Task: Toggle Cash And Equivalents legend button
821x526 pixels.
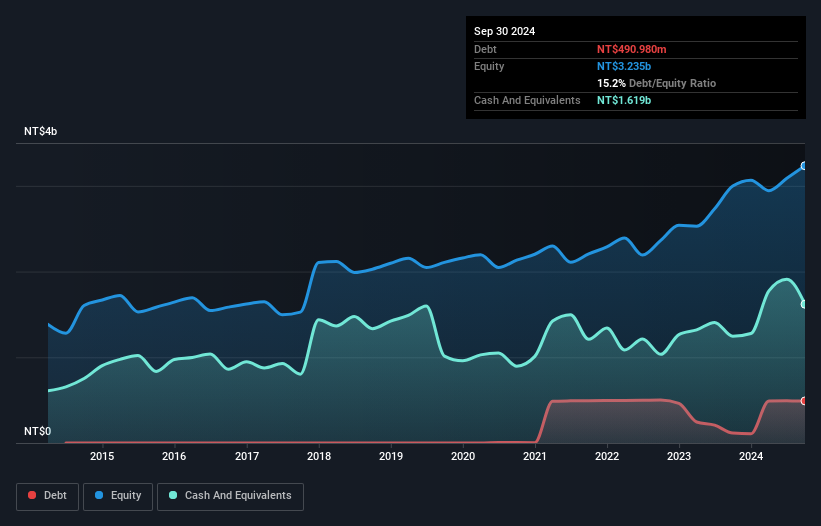Action: tap(230, 496)
